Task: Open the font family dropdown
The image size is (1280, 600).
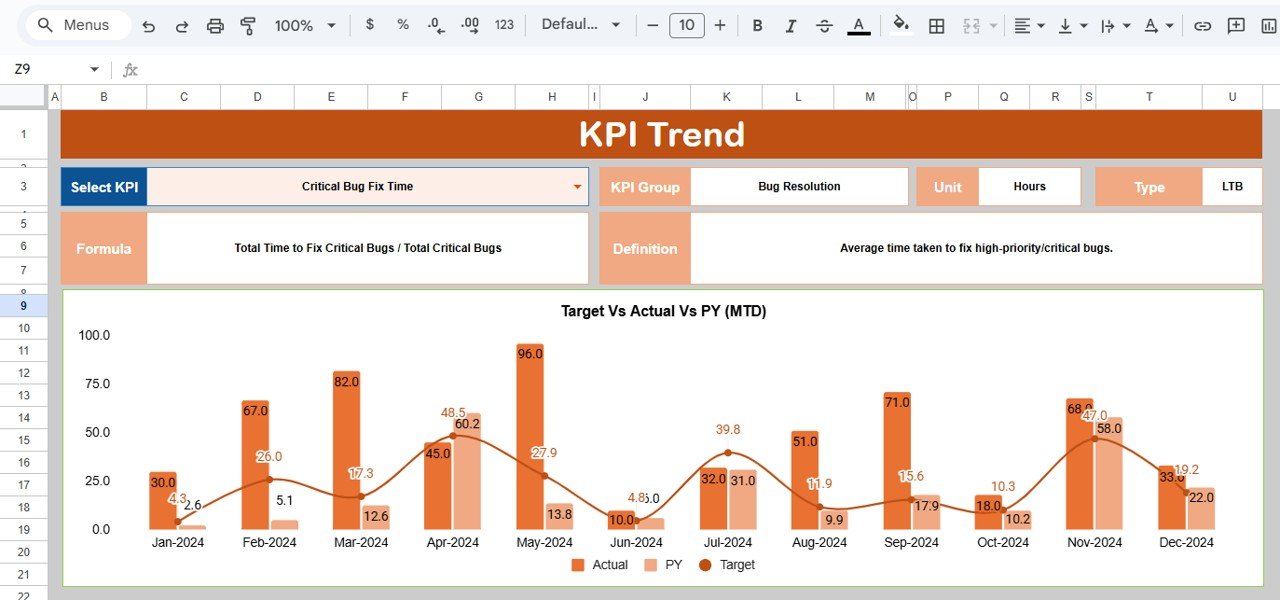Action: [x=580, y=25]
